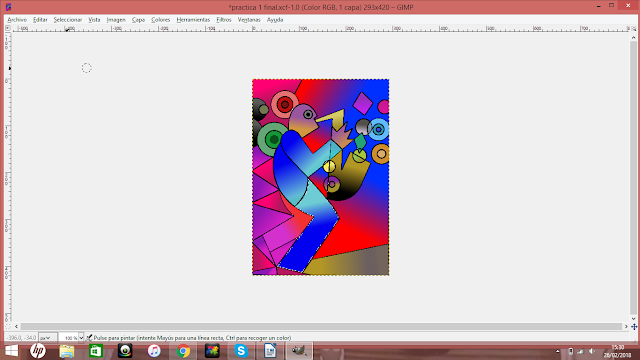Open the Archivo menu
The image size is (640, 360).
point(17,20)
